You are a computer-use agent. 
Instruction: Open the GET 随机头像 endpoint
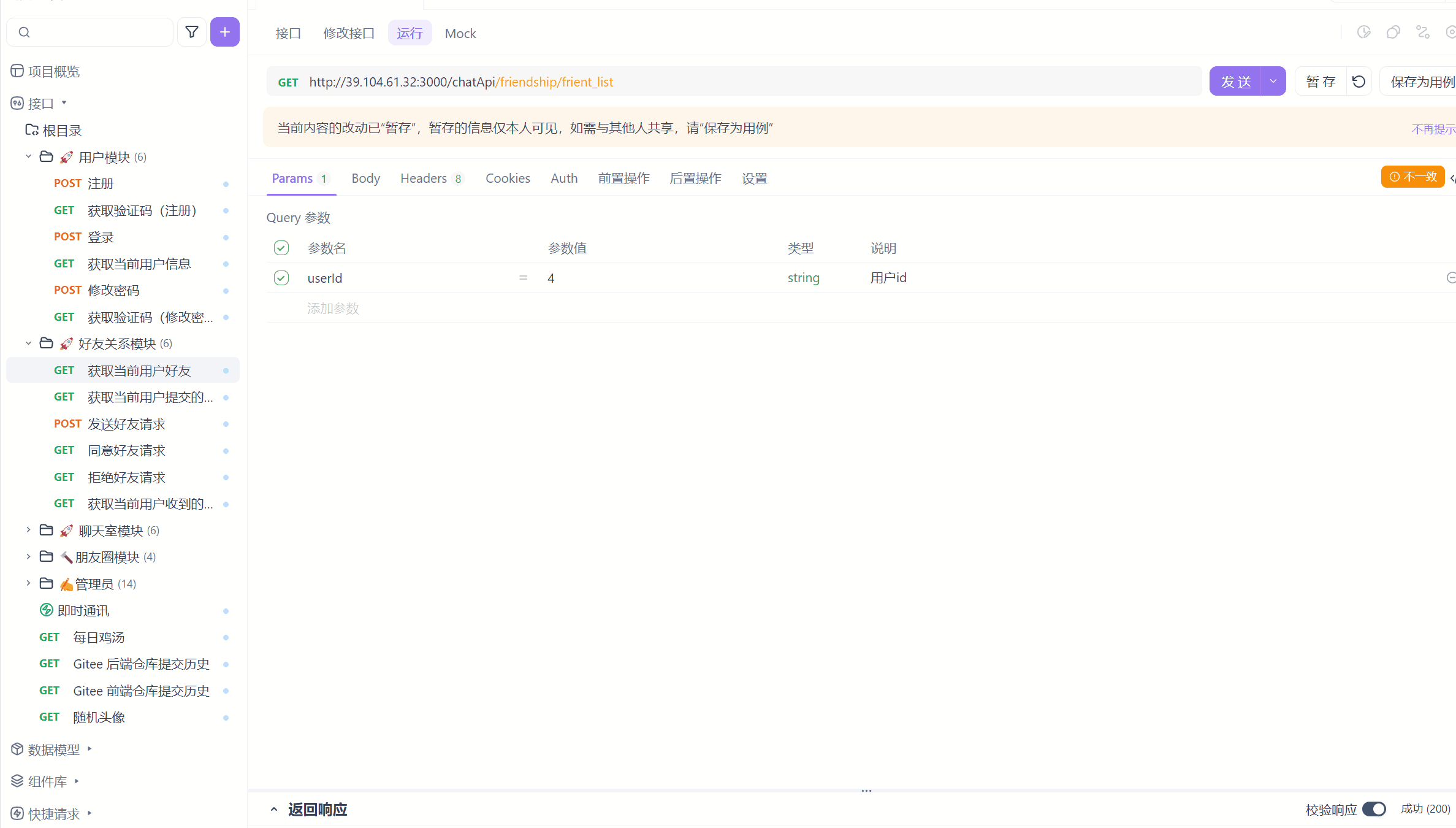[x=123, y=717]
